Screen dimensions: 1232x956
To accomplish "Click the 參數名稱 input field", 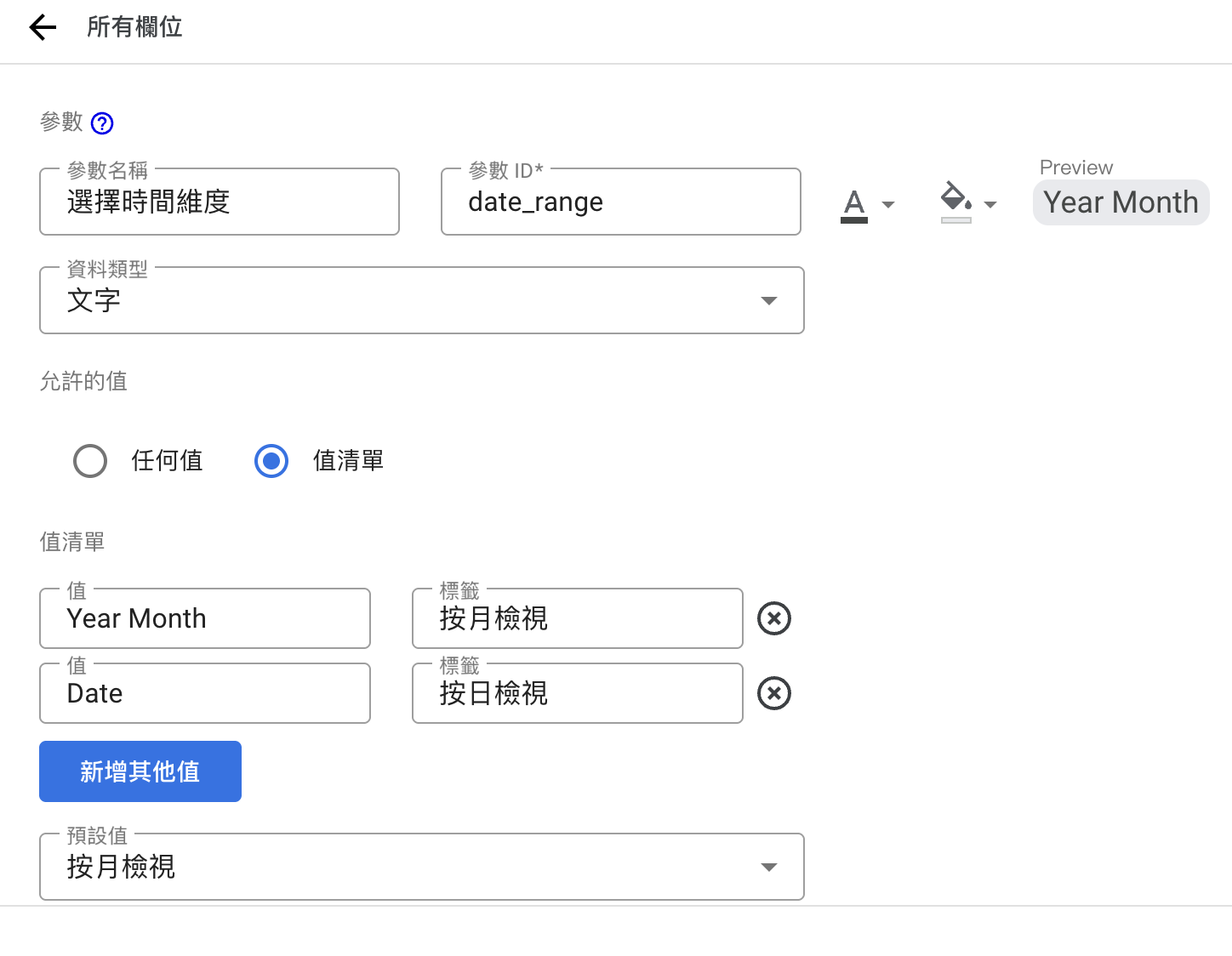I will 220,202.
